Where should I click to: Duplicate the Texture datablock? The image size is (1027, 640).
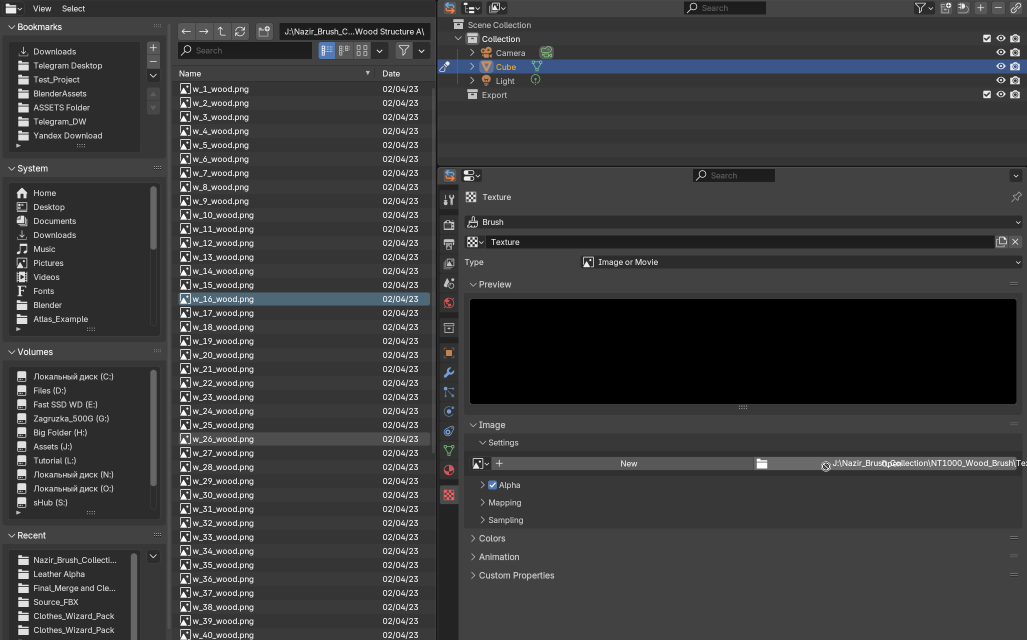pos(1001,242)
